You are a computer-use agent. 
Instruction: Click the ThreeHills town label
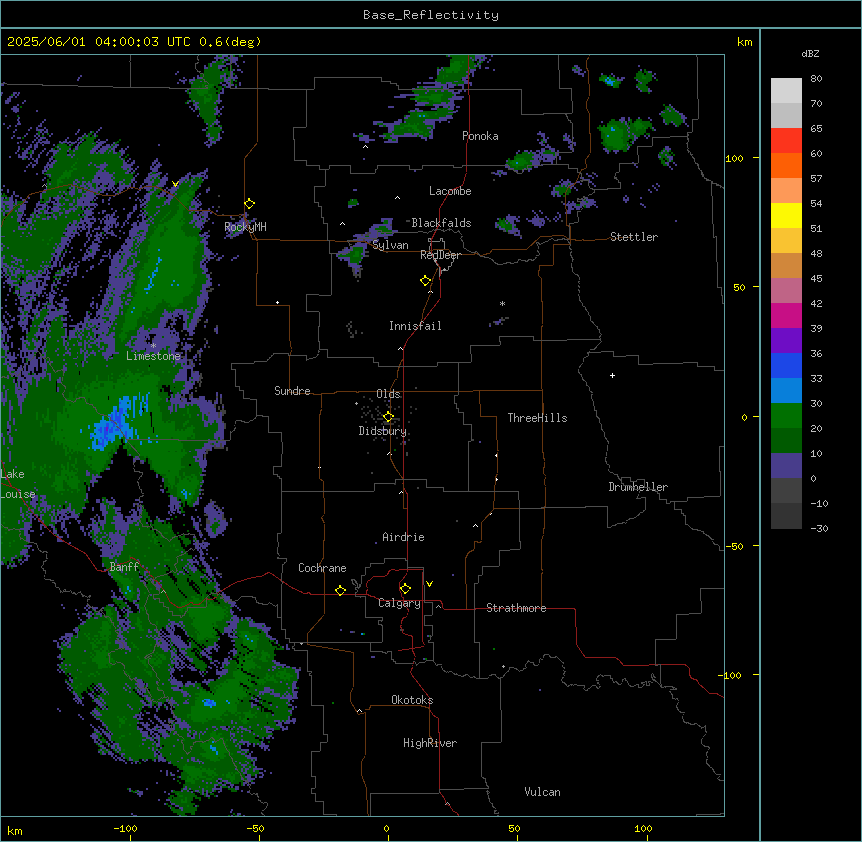point(538,418)
